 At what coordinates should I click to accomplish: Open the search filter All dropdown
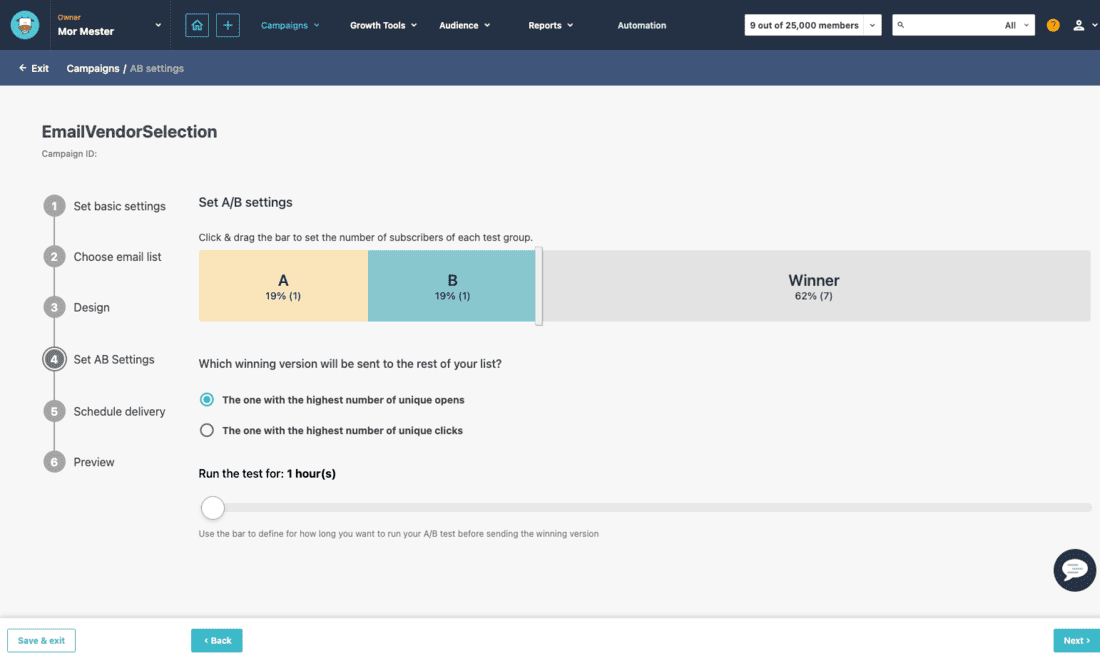[x=1016, y=25]
